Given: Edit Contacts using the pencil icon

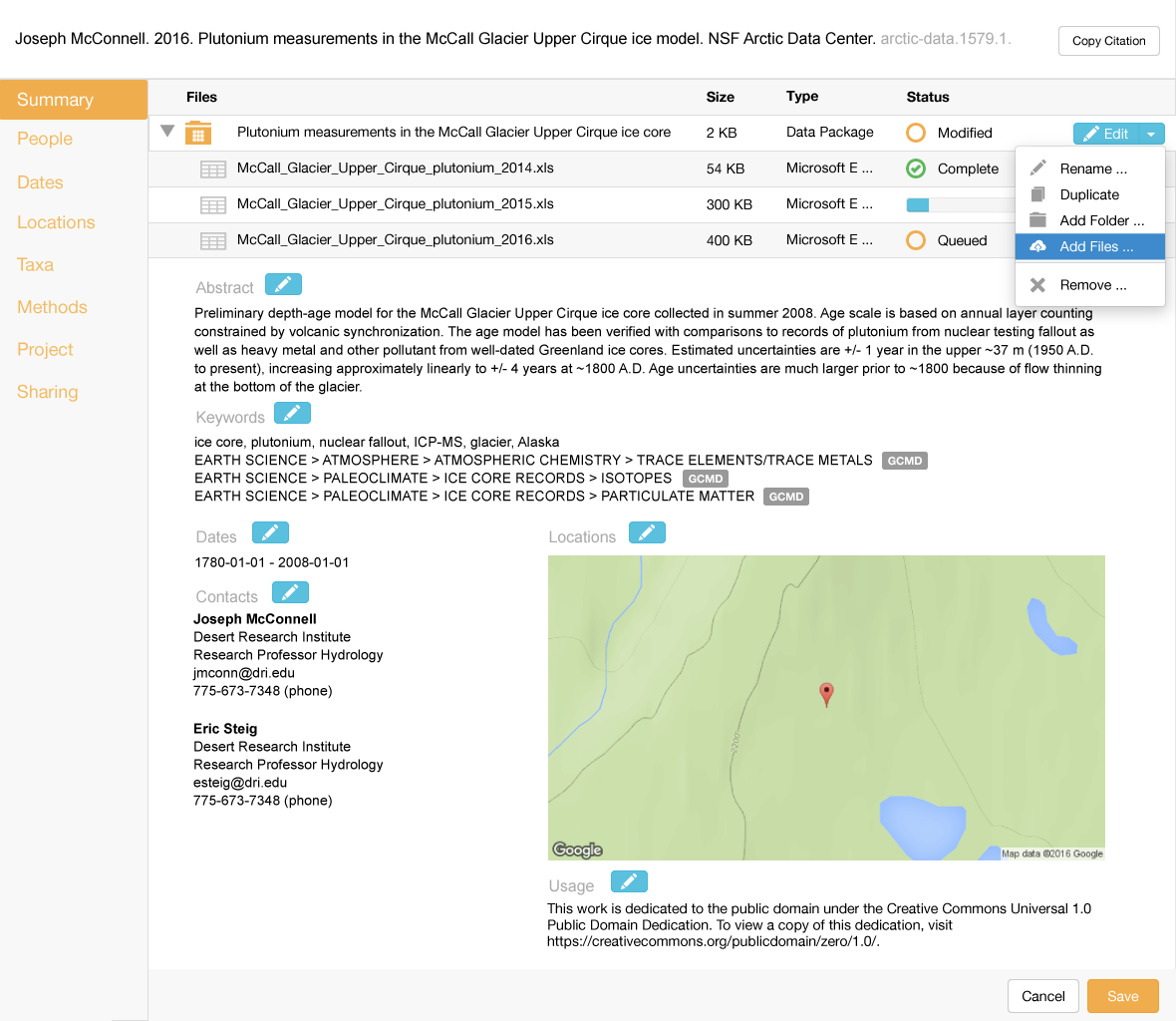Looking at the screenshot, I should point(290,592).
